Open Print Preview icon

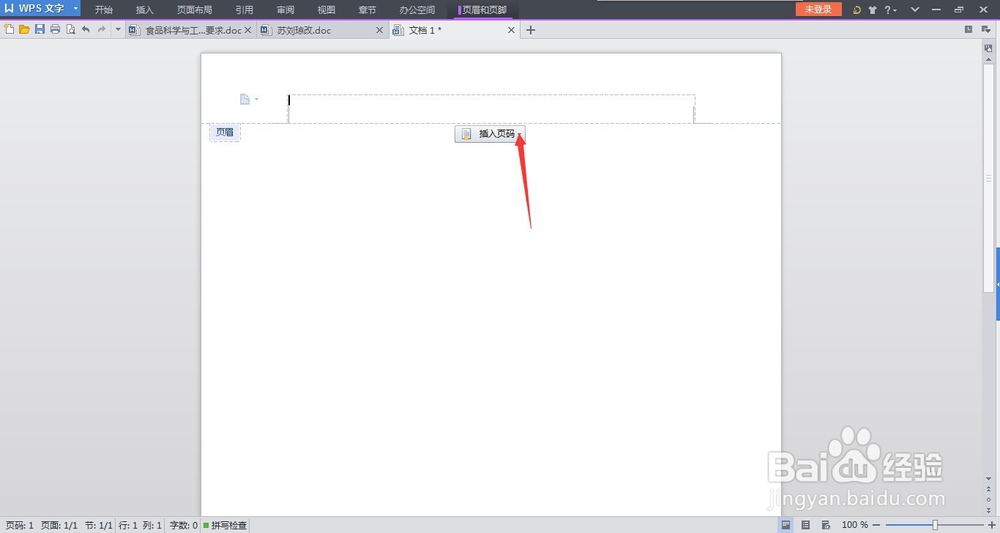click(70, 29)
